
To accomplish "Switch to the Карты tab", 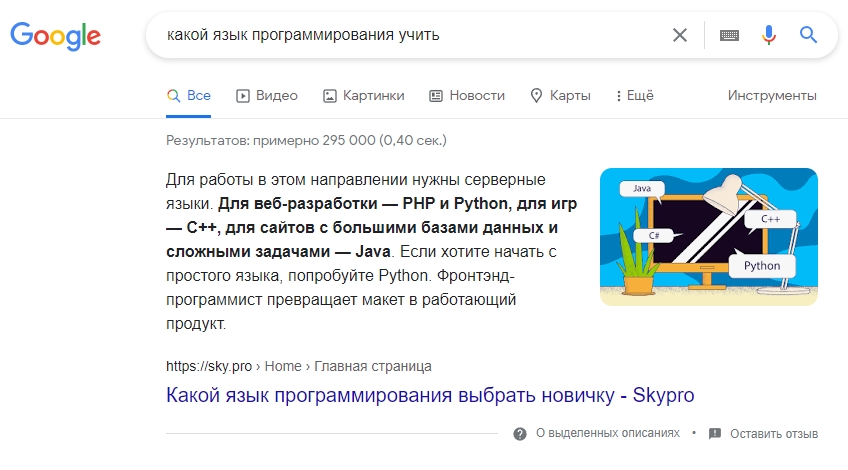I will 560,96.
